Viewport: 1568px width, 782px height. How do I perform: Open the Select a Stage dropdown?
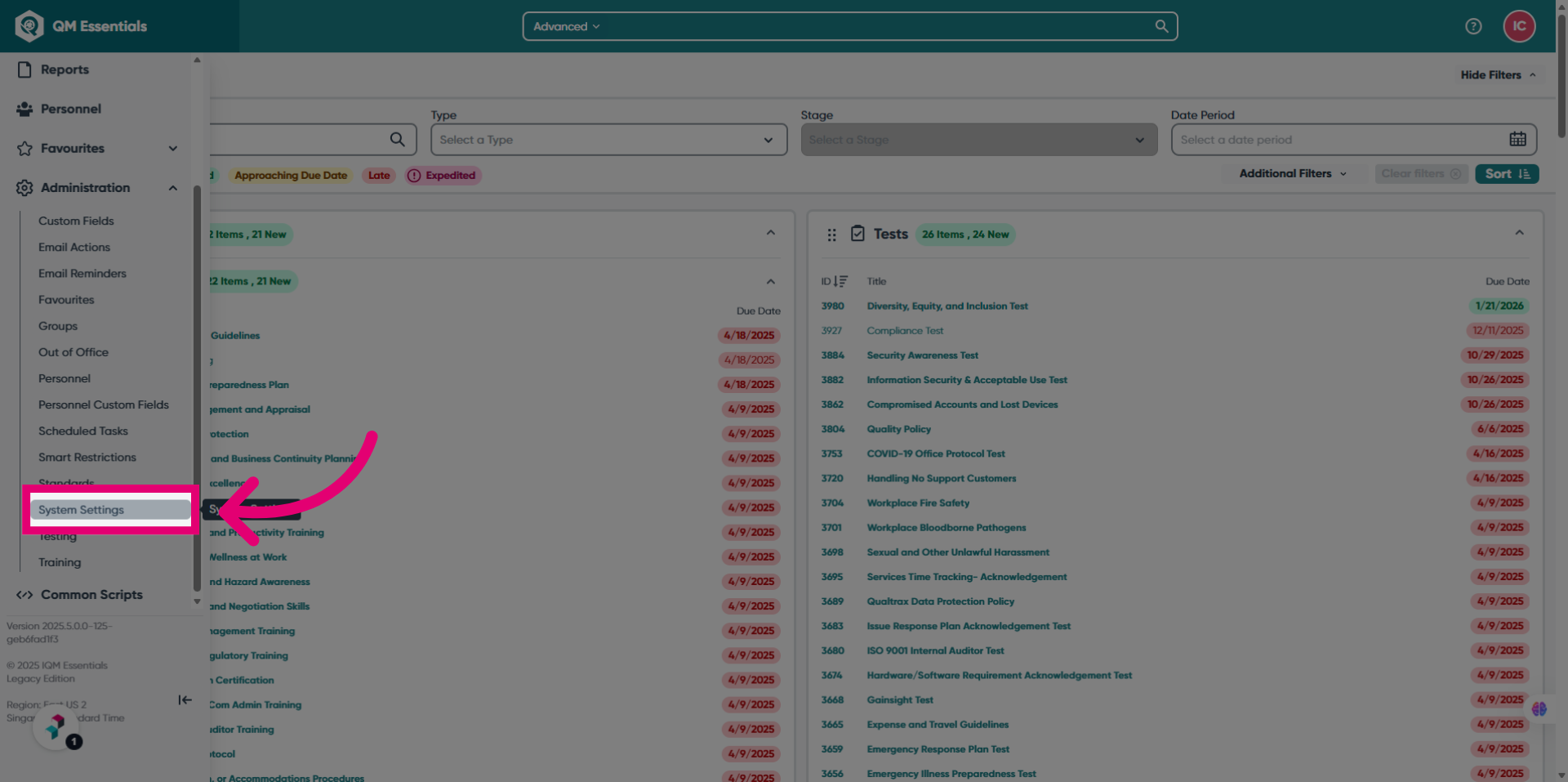tap(978, 140)
